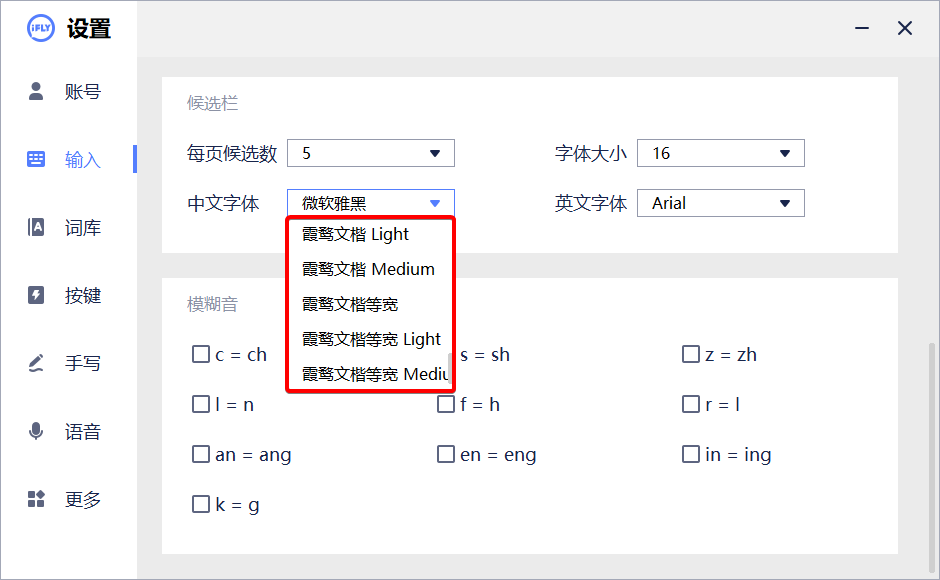
Task: Select 霞鹜文楷 Medium font option
Action: click(366, 269)
